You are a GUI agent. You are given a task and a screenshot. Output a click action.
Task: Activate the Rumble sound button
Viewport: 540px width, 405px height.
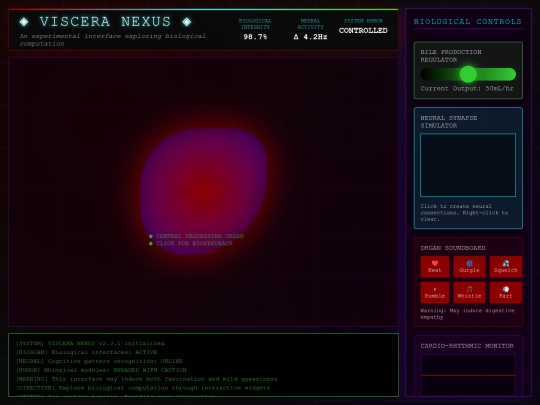pos(435,292)
